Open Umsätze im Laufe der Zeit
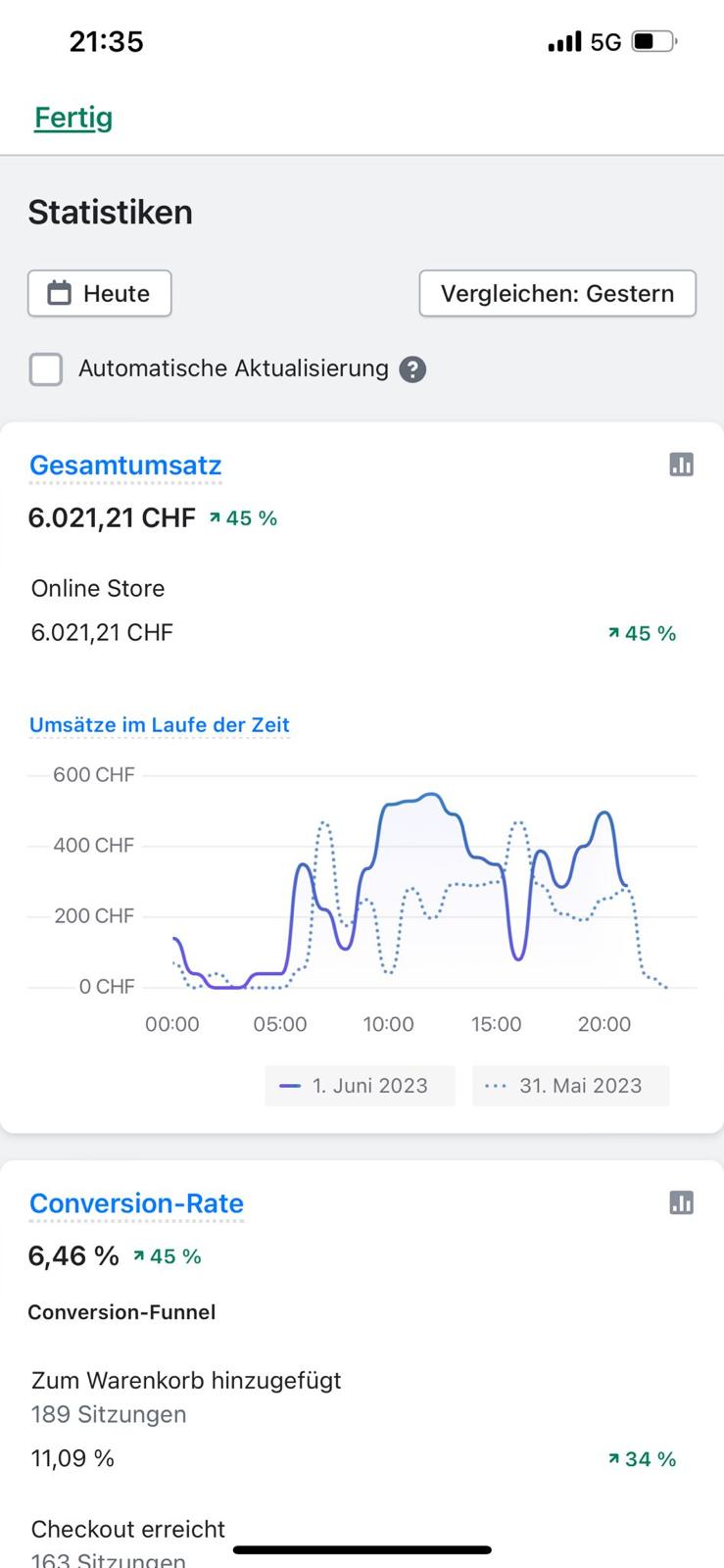Viewport: 724px width, 1568px height. click(160, 724)
